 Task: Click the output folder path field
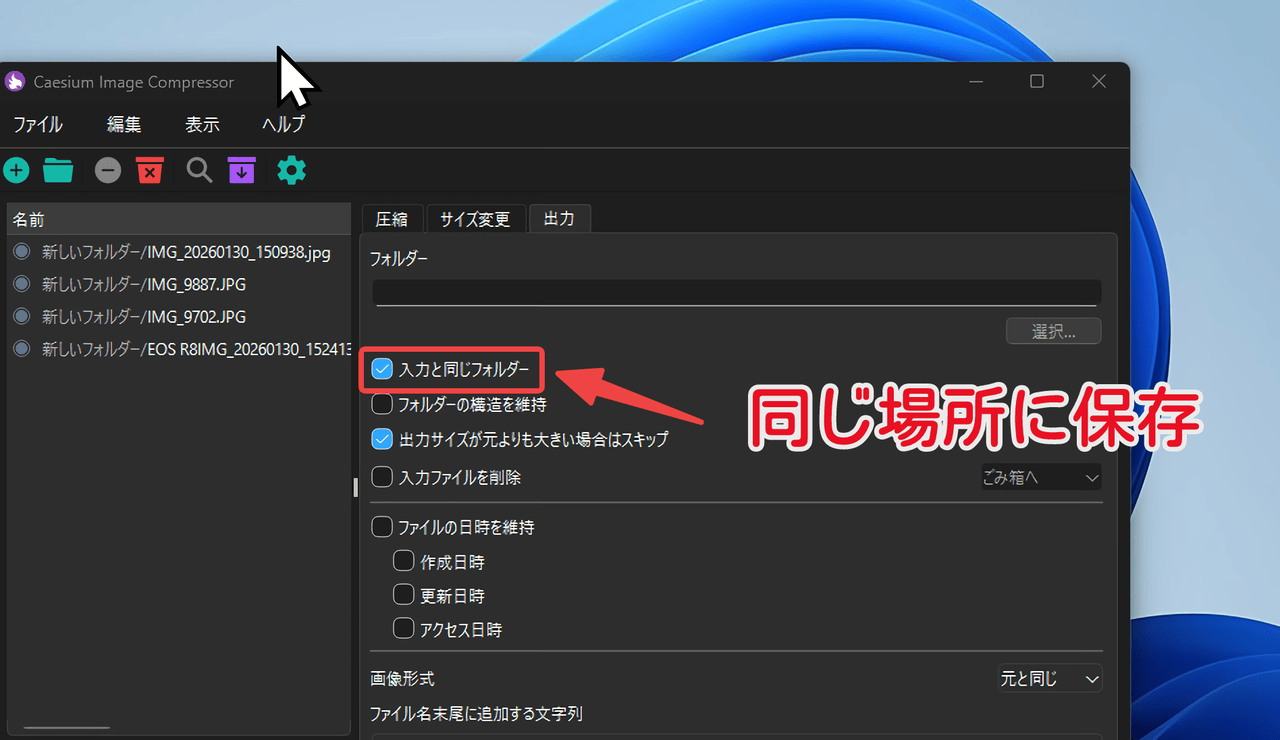point(737,292)
